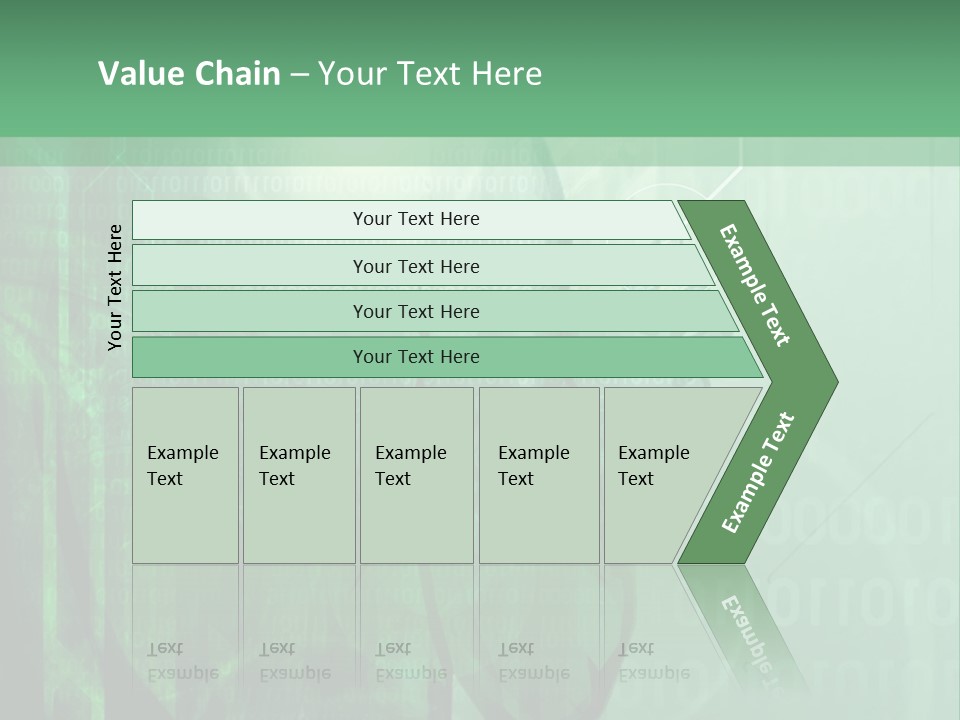The height and width of the screenshot is (720, 960).
Task: Select the vertical "Your Text Here" label
Action: pyautogui.click(x=115, y=287)
